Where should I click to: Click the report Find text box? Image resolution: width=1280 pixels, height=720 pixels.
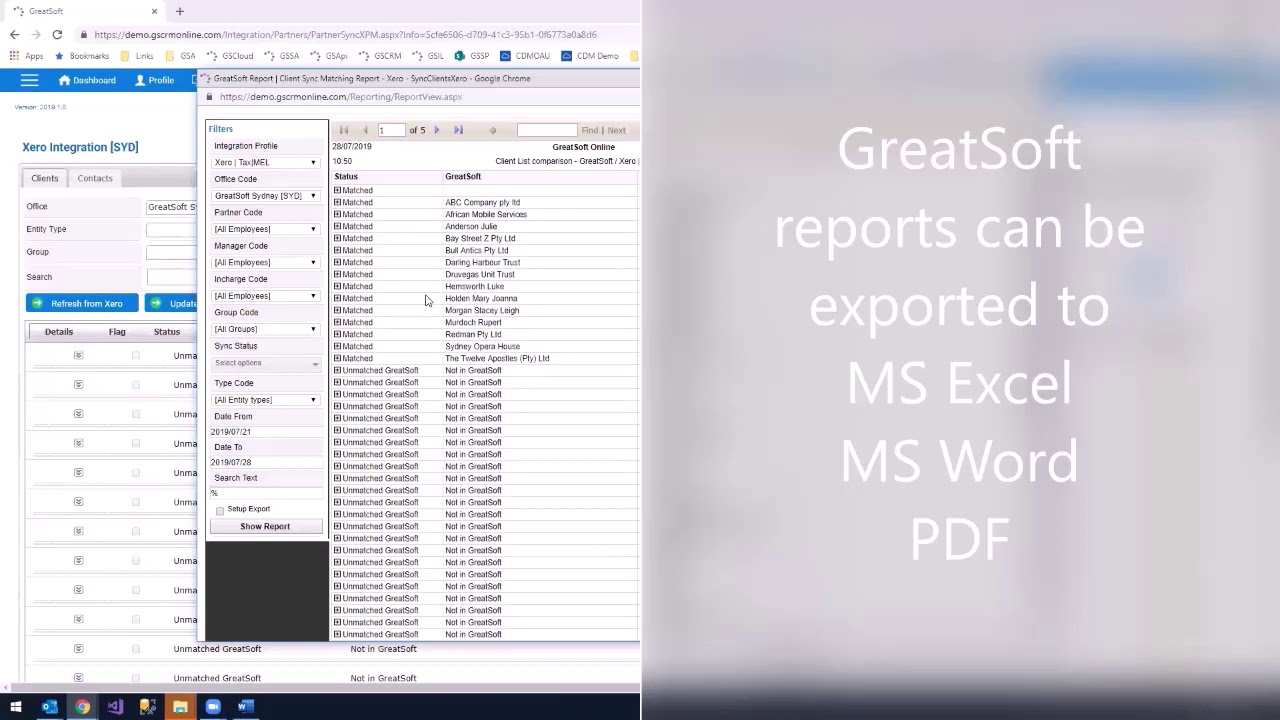coord(546,130)
